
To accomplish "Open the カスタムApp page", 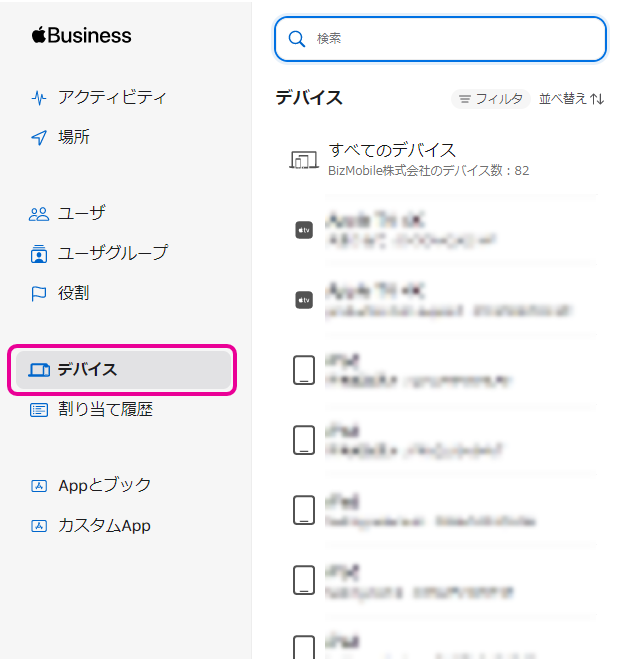I will pos(104,526).
